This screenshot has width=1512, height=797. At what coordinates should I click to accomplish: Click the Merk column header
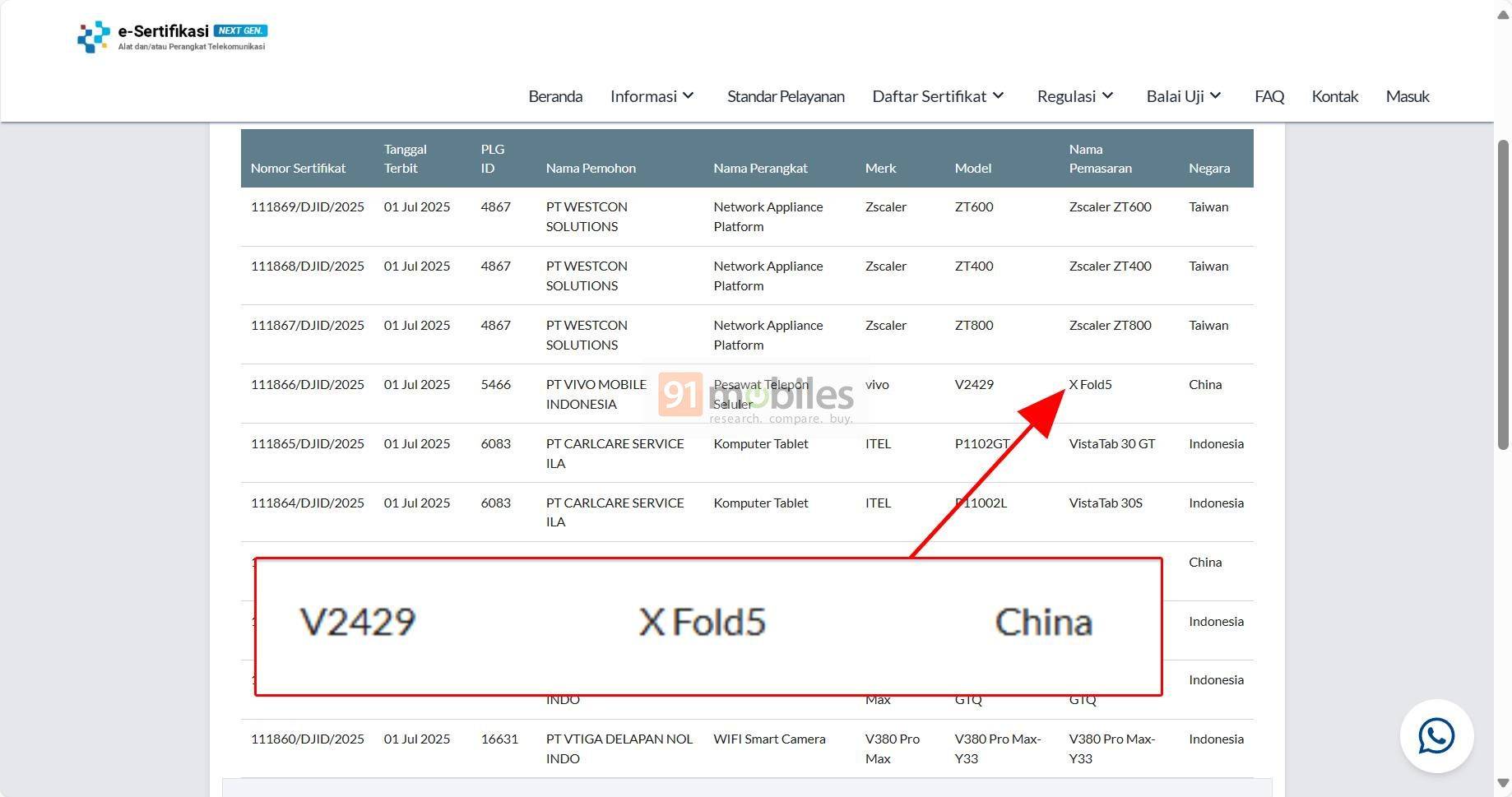click(x=880, y=168)
